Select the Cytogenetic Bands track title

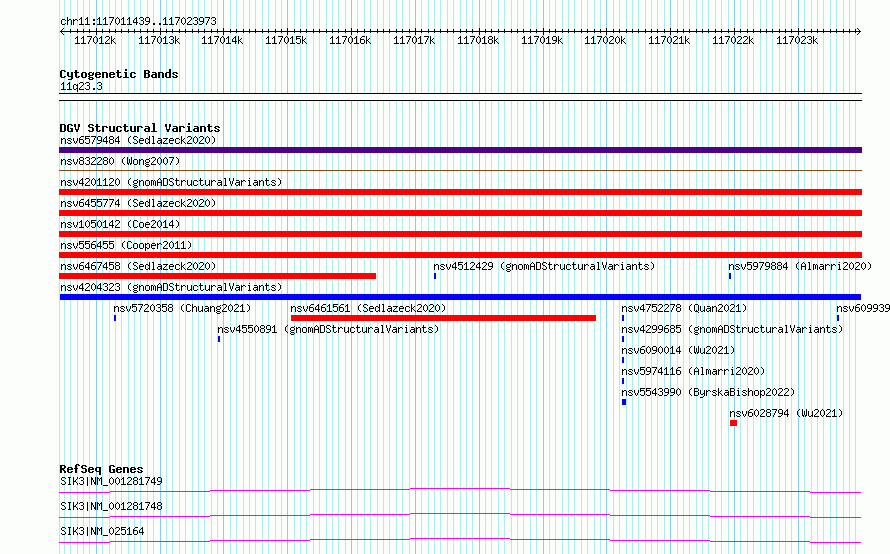(x=119, y=74)
